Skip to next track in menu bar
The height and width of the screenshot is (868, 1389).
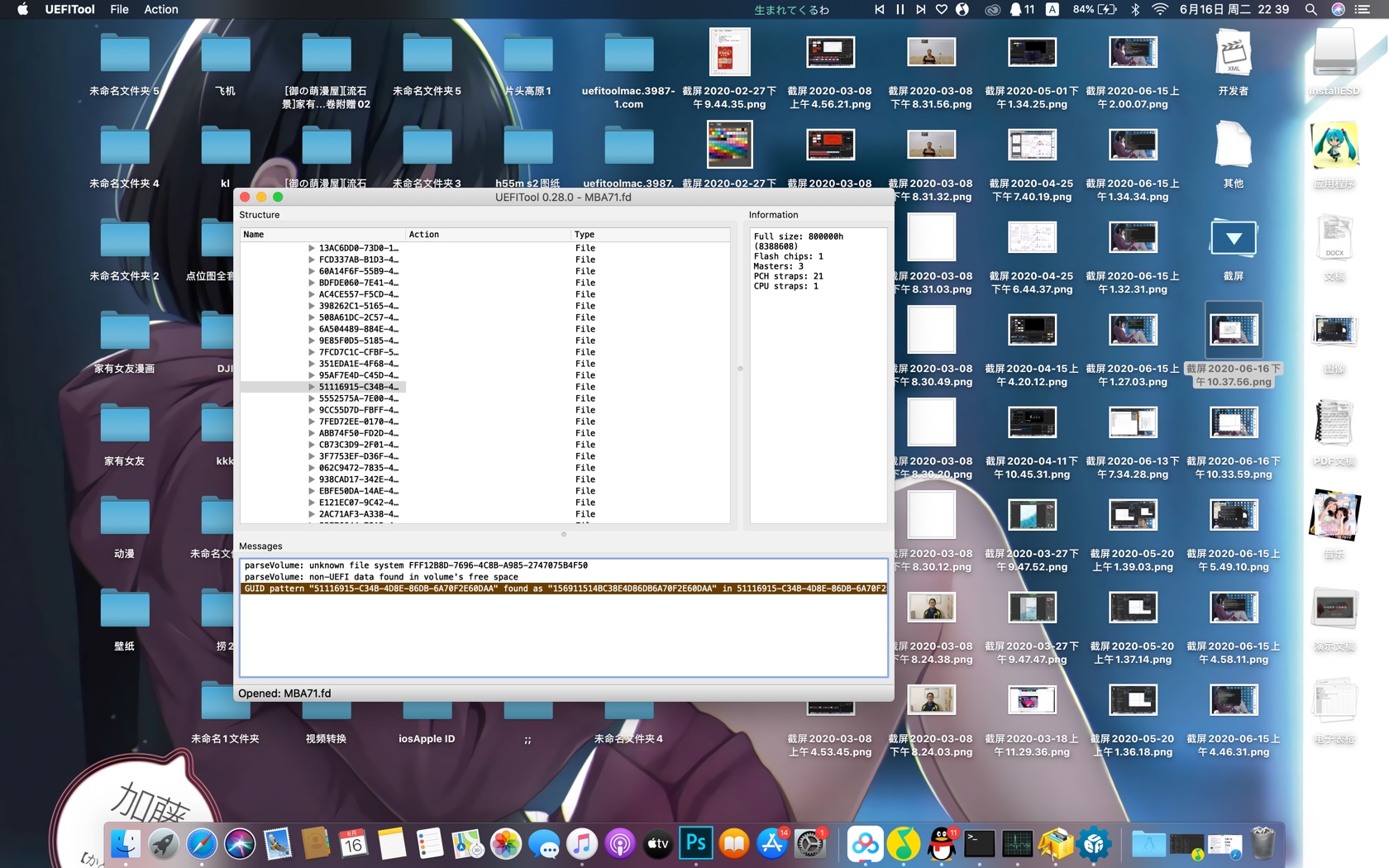tap(921, 9)
